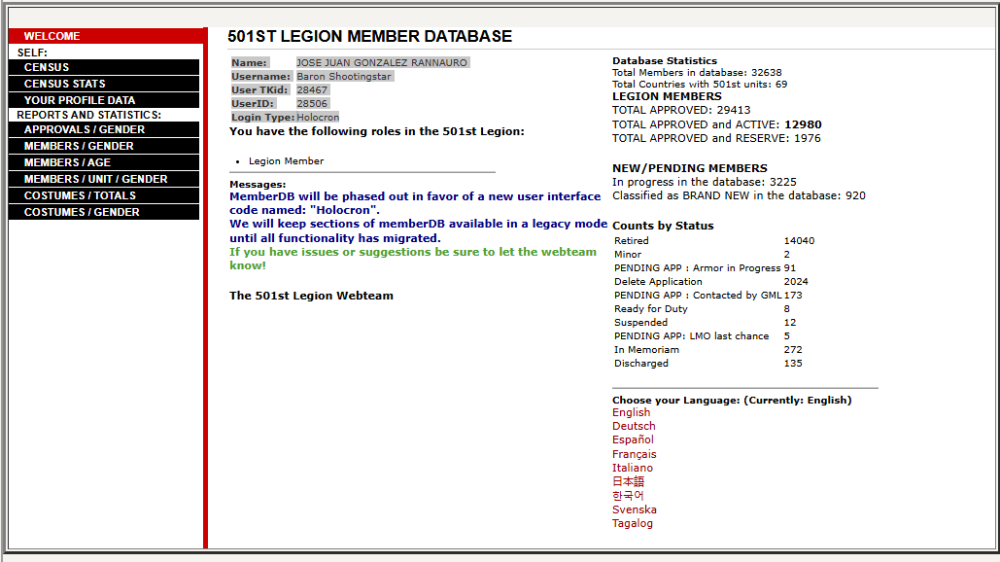Click the name JOSE JUAN GONZALEZ RANNAURO
The height and width of the screenshot is (562, 1000).
382,63
